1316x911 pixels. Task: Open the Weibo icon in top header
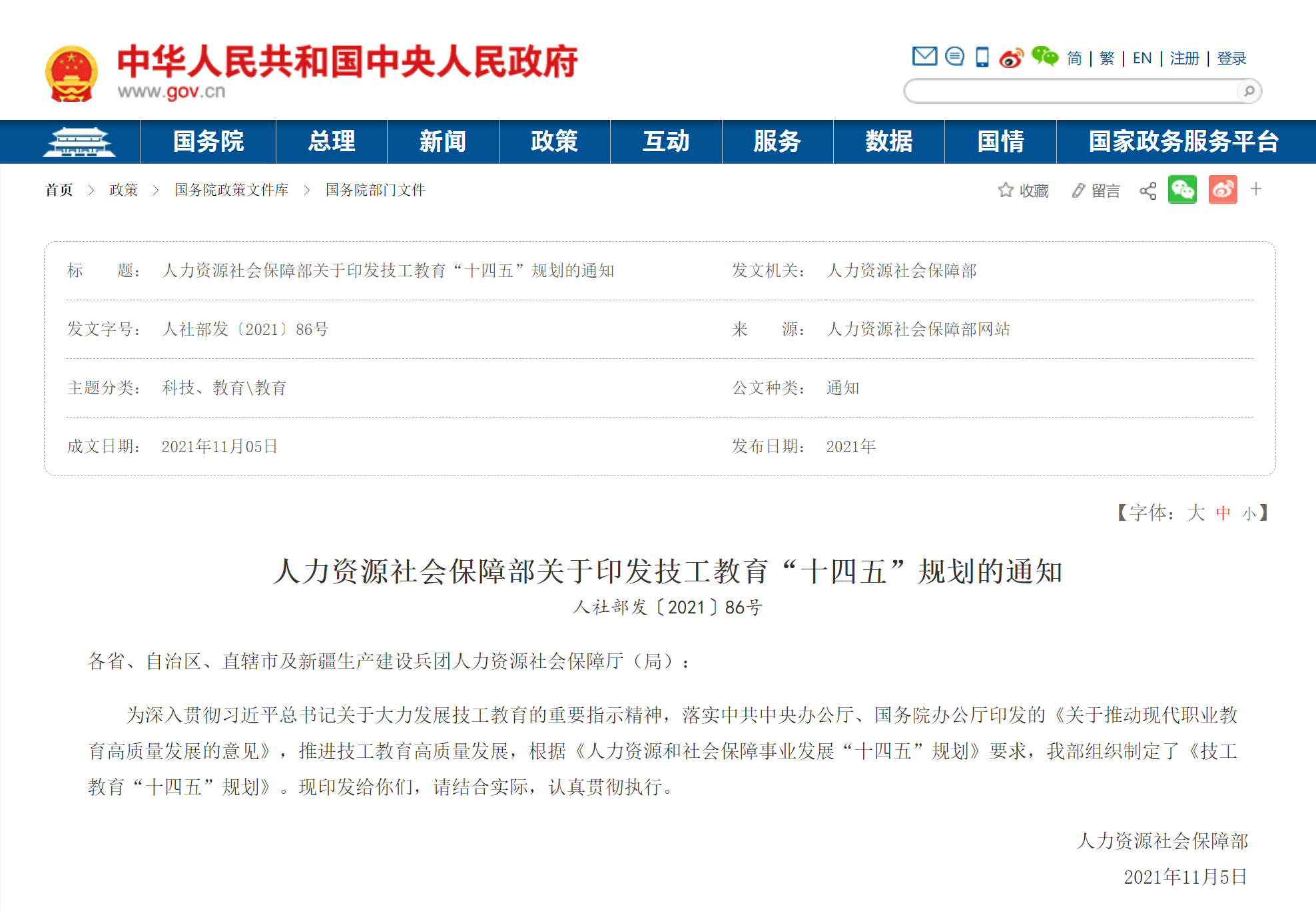pos(1010,58)
